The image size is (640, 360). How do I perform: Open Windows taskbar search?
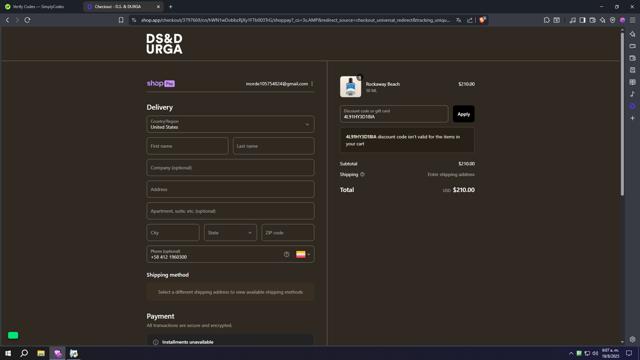pos(24,353)
